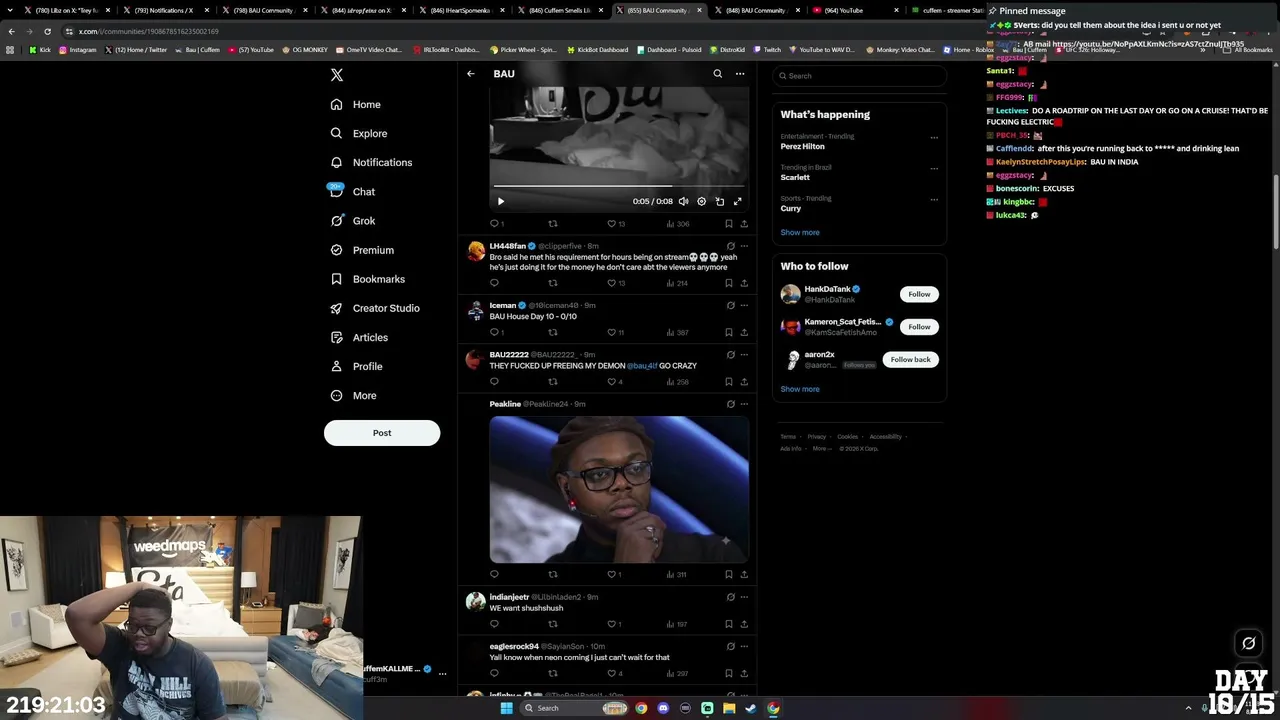Follow HankDaTank
The image size is (1280, 720).
pos(919,294)
